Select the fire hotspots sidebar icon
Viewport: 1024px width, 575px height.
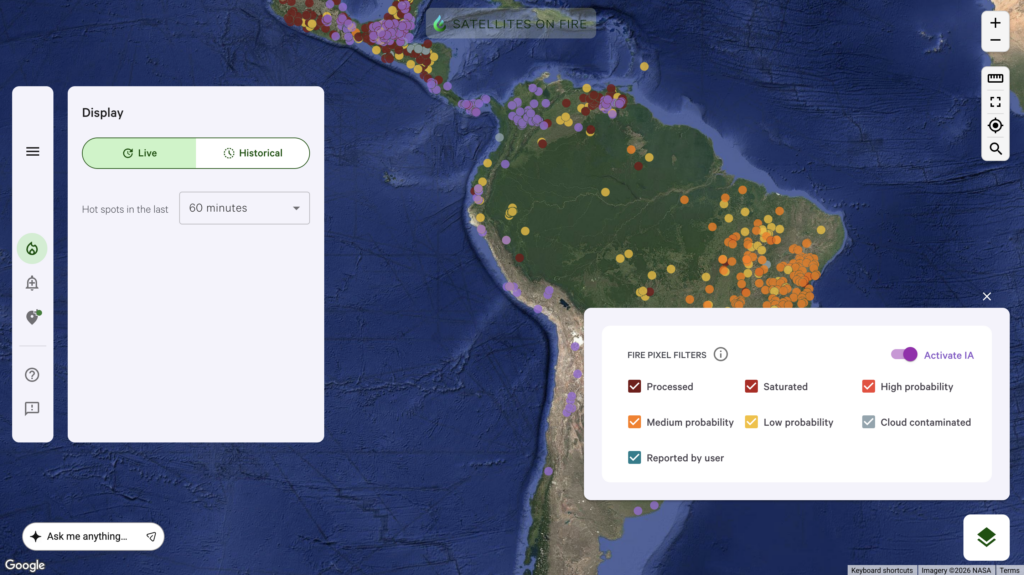pyautogui.click(x=32, y=248)
